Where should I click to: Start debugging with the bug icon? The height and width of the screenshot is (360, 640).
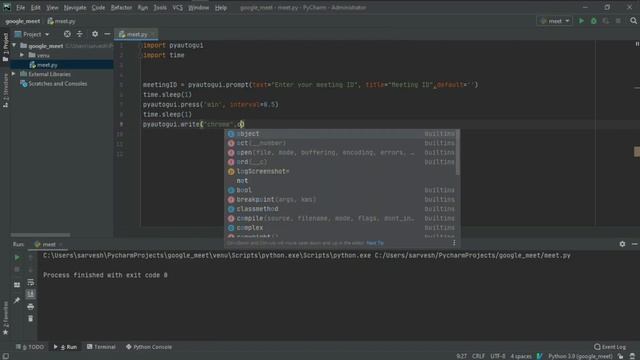tap(593, 21)
